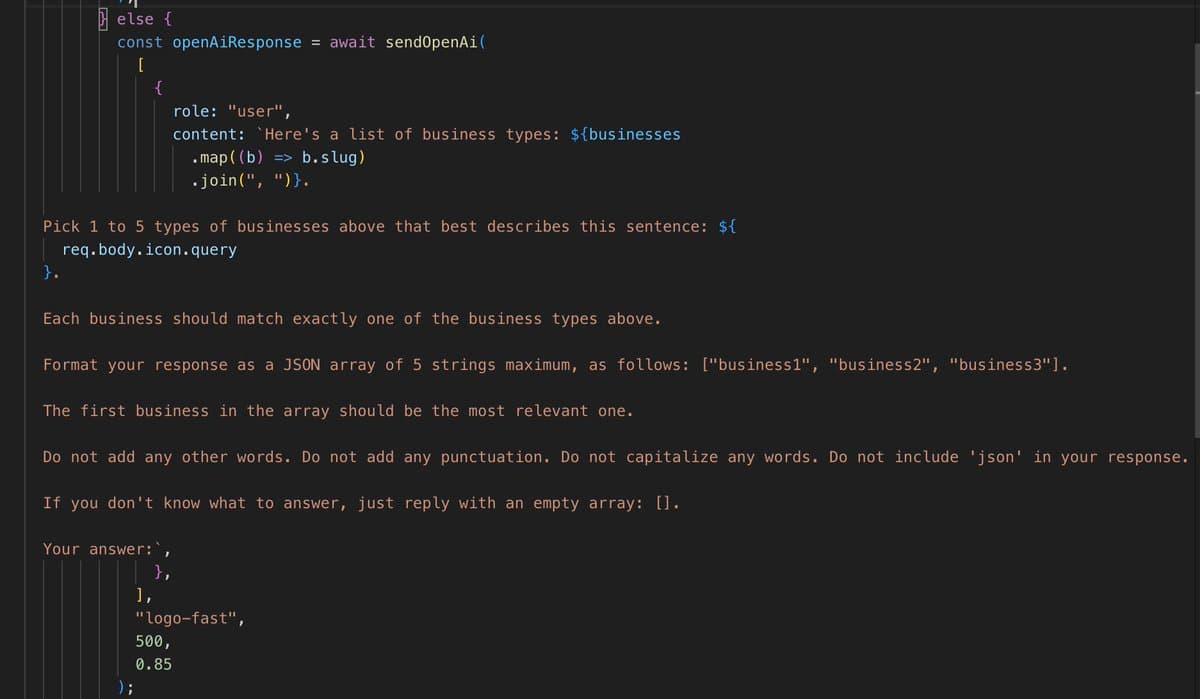The image size is (1200, 699).
Task: Click the '],' array closing bracket
Action: coord(145,595)
